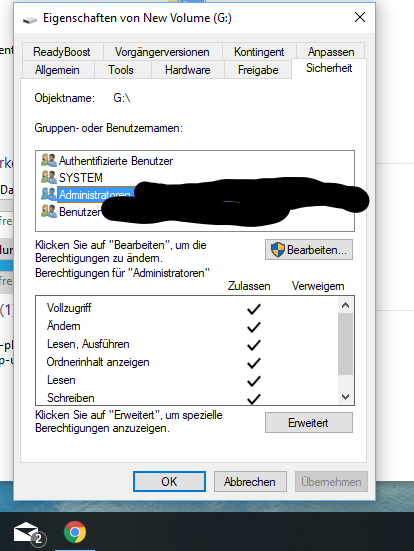Cancel the dialog with Abbrechen
This screenshot has height=551, width=414.
tap(250, 481)
